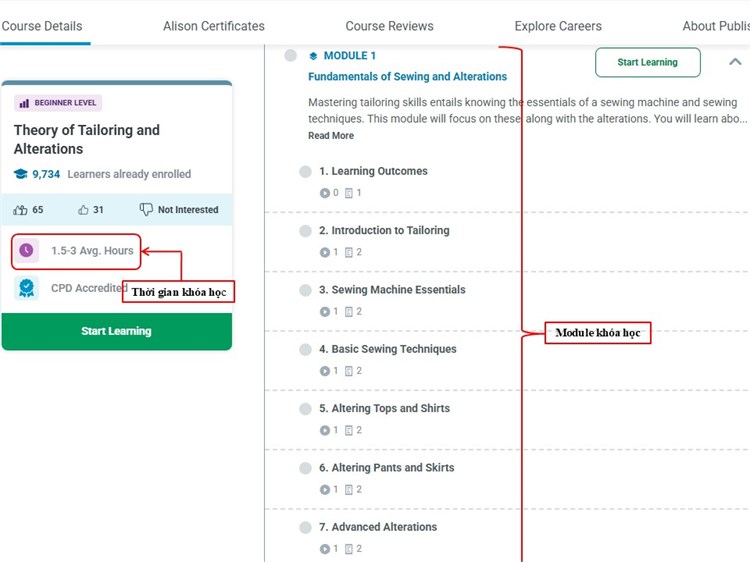Click the video icon under Learning Outcomes
This screenshot has height=563, width=750.
click(324, 193)
